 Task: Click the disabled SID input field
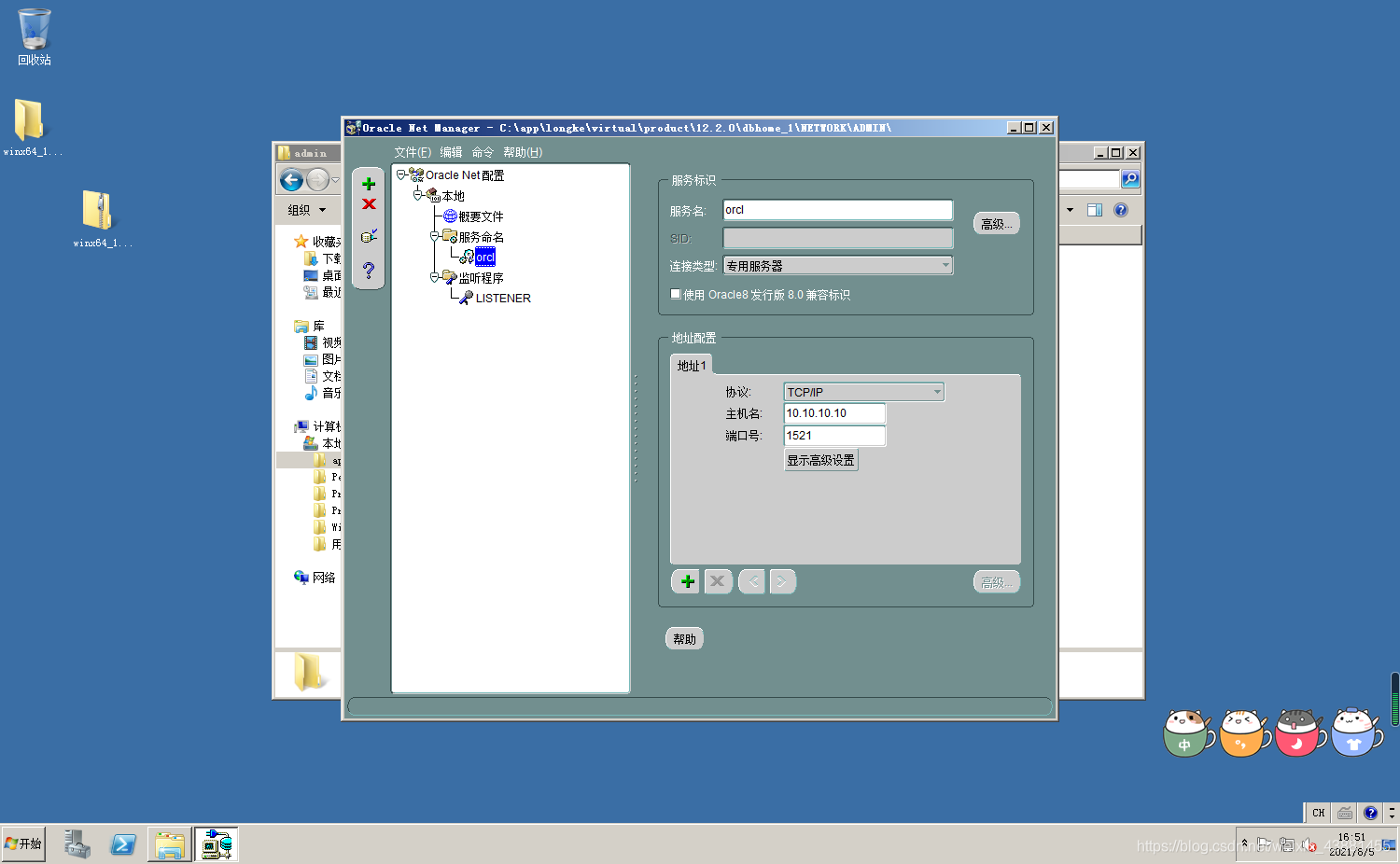pyautogui.click(x=838, y=238)
